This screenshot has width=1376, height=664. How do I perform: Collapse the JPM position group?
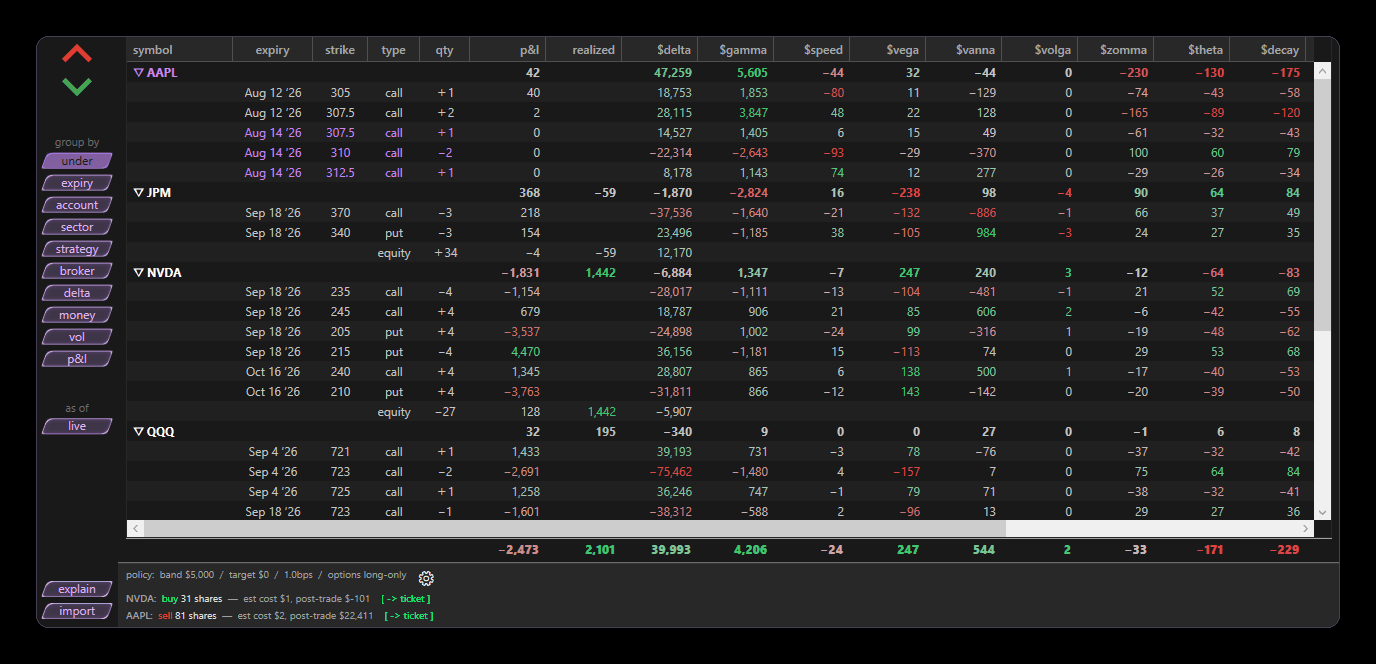pos(138,193)
